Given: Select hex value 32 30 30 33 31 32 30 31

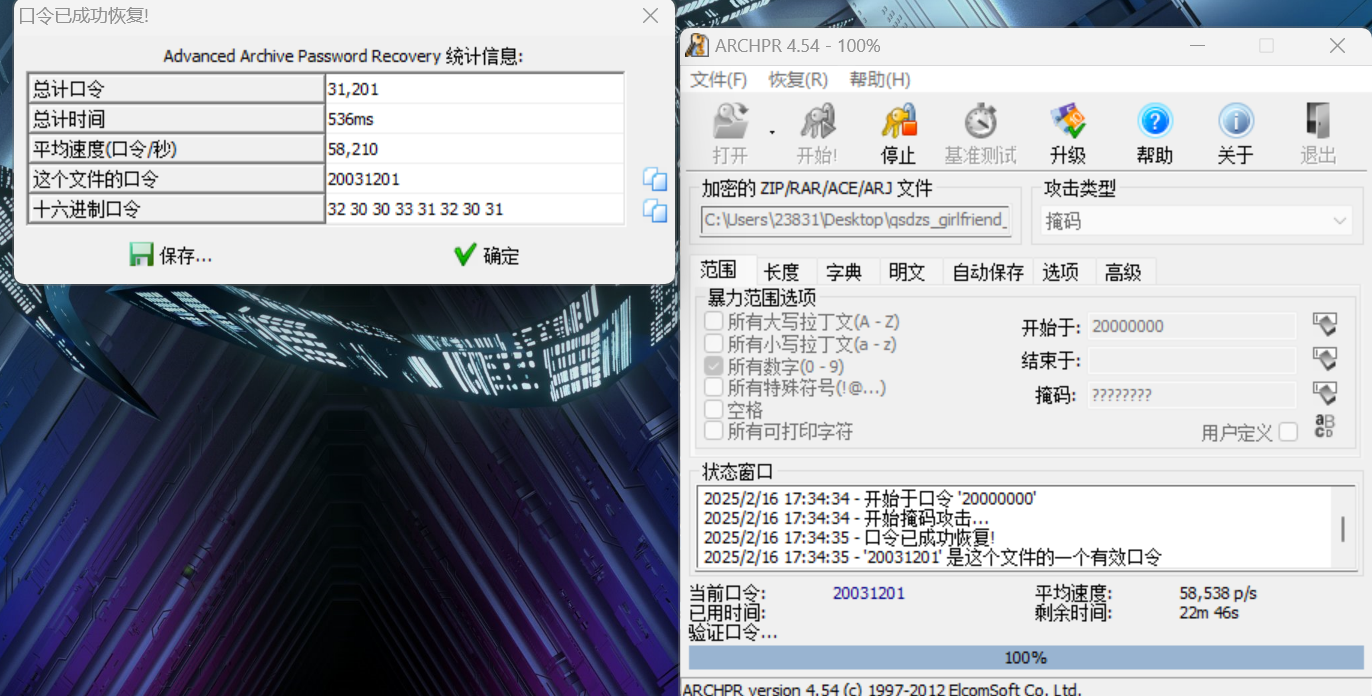Looking at the screenshot, I should click(x=475, y=209).
